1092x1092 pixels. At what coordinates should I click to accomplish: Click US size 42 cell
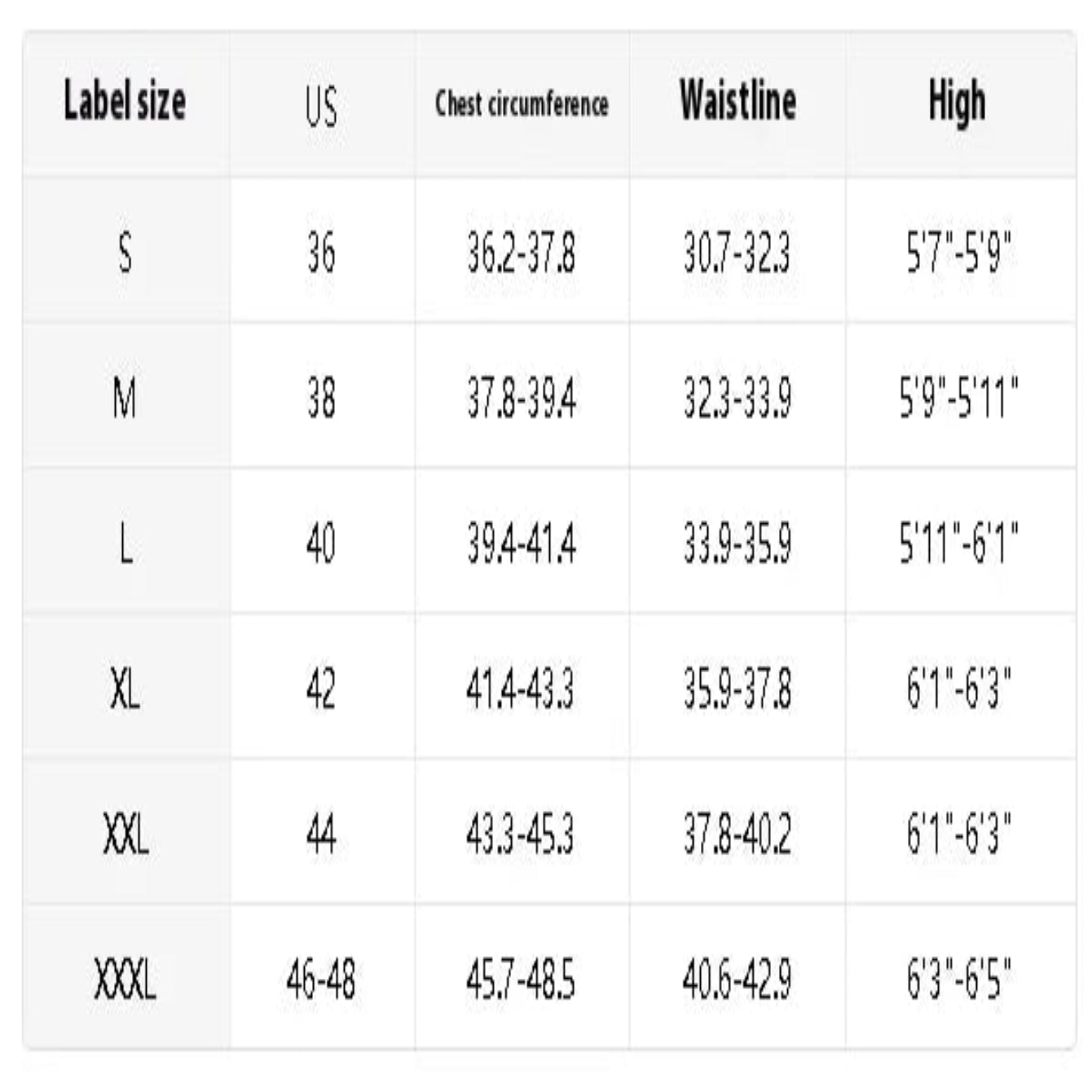pos(321,689)
